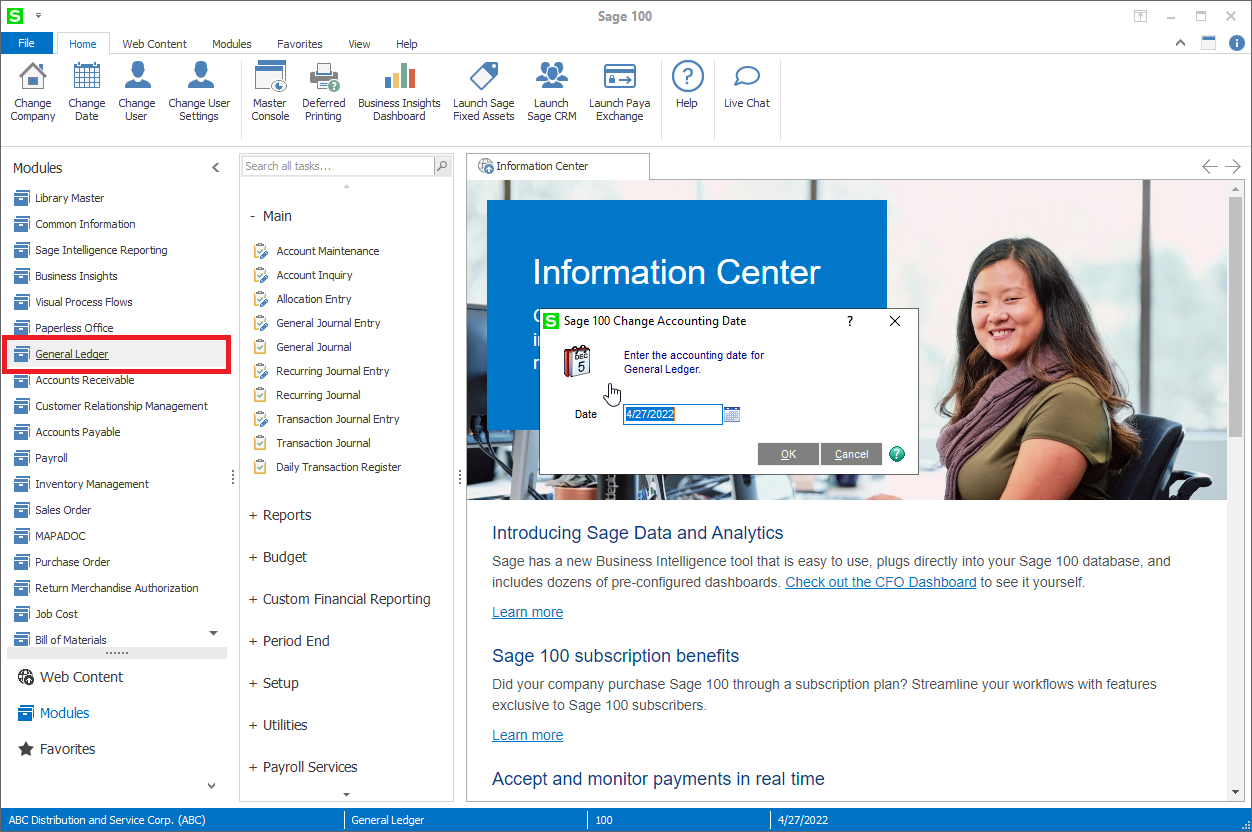
Task: Select Modules in the bottom navigation pane
Action: [54, 713]
